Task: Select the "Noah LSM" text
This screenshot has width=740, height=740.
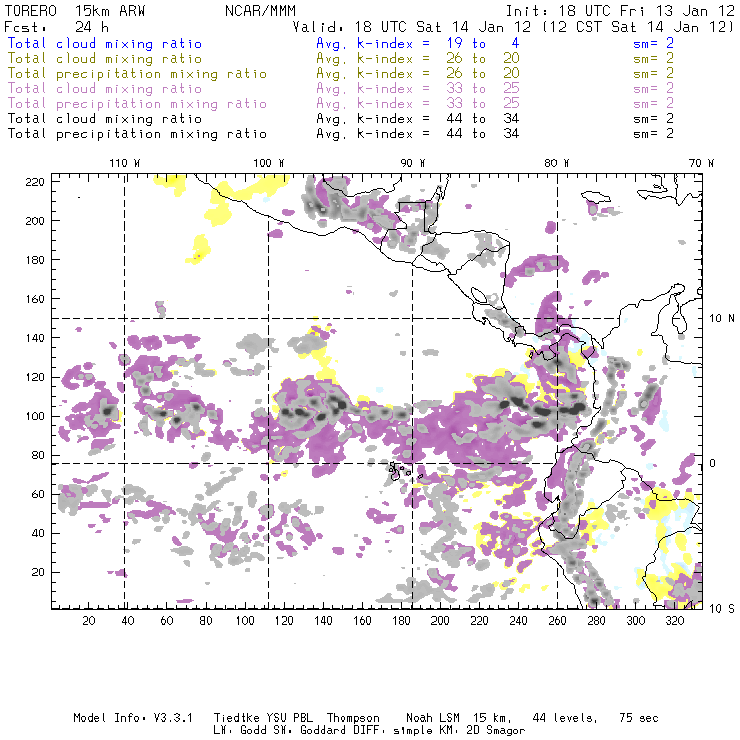Action: pos(433,718)
